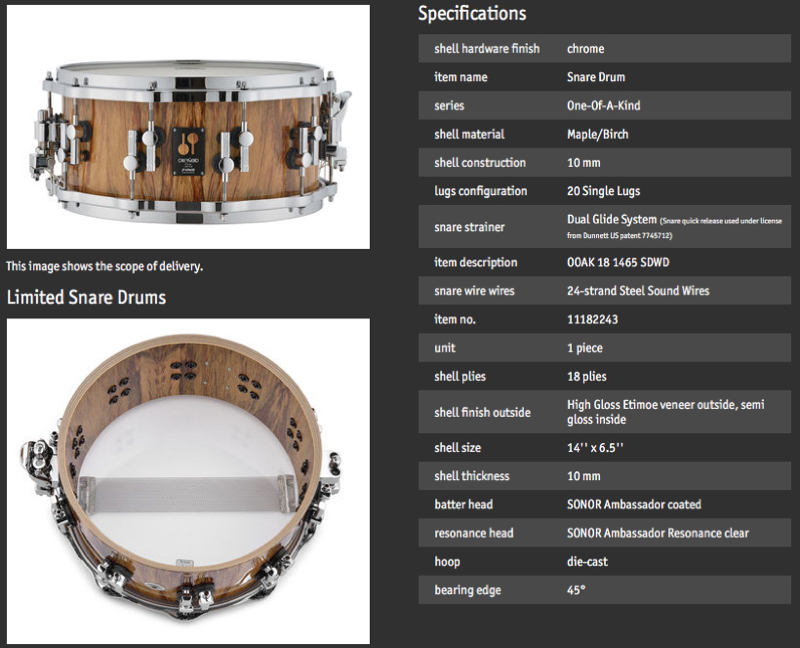This screenshot has width=800, height=648.
Task: Select the 10 mm shell construction value
Action: click(584, 163)
